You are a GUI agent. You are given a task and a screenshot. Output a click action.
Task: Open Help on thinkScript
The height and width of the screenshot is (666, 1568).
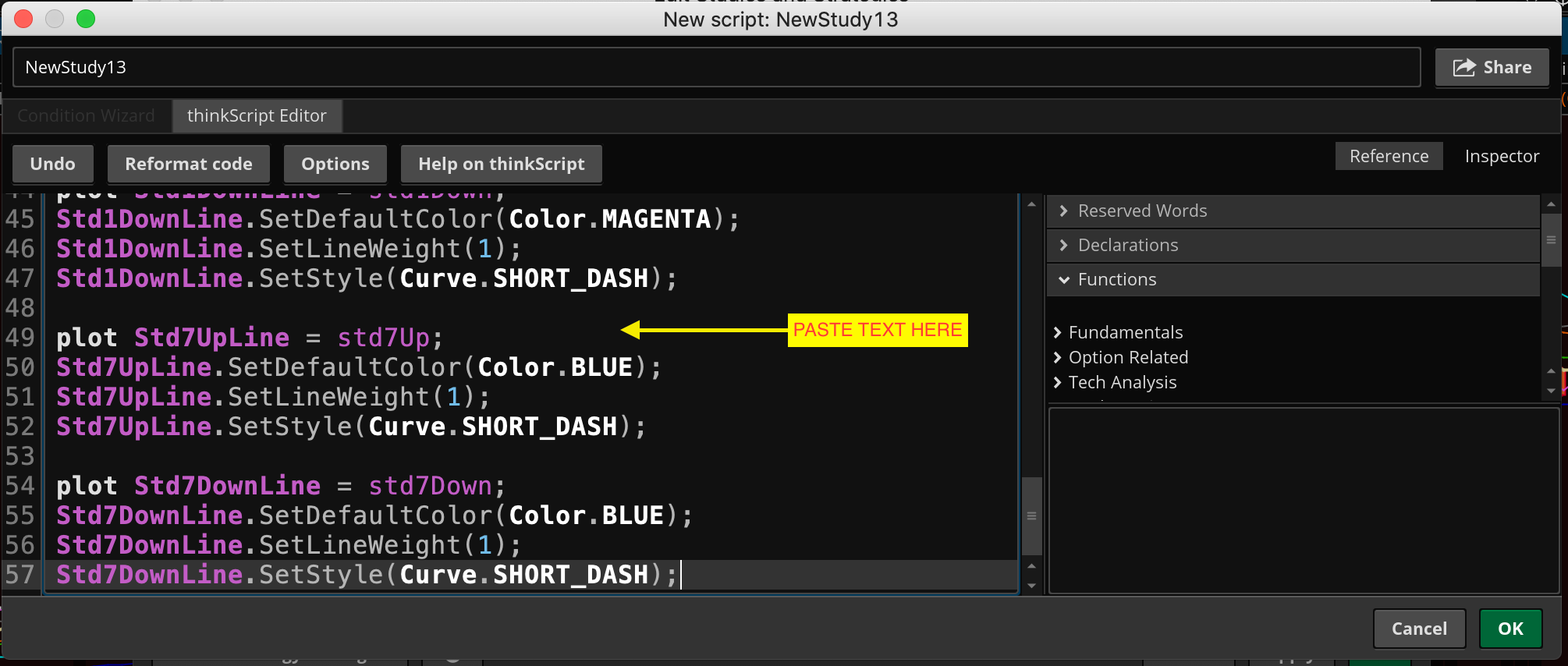click(x=502, y=164)
